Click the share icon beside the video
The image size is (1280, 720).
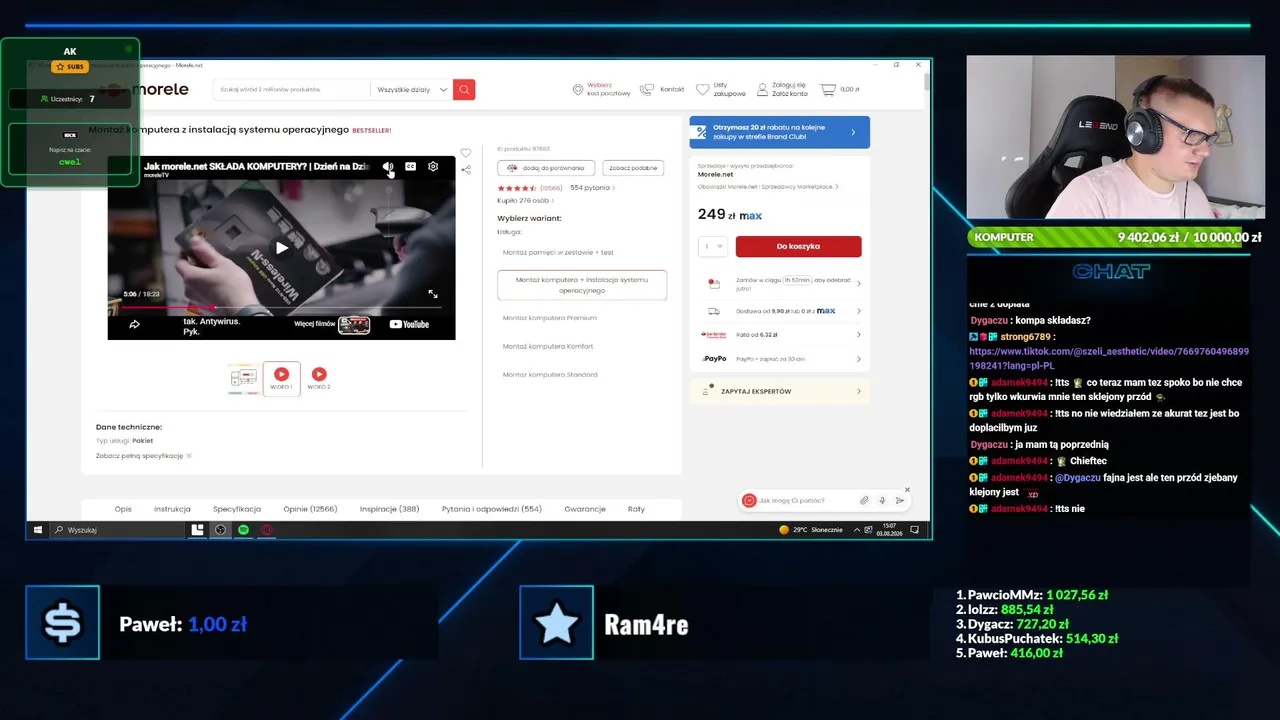(x=466, y=170)
